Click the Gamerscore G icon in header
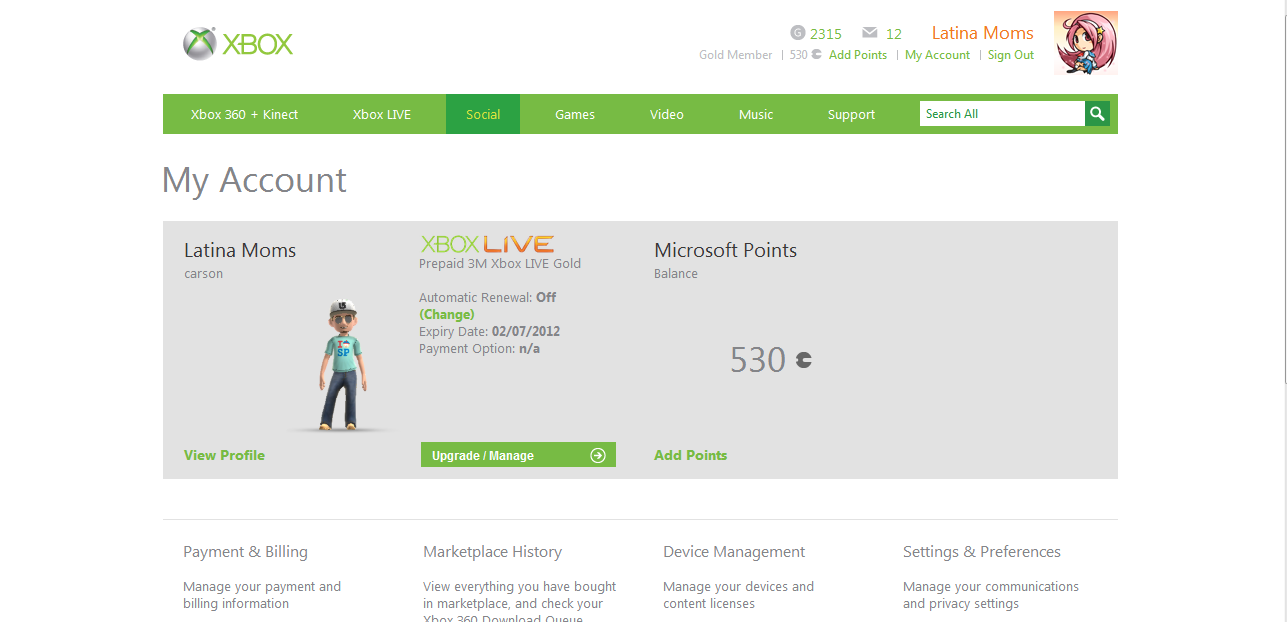Image resolution: width=1287 pixels, height=622 pixels. (x=797, y=33)
